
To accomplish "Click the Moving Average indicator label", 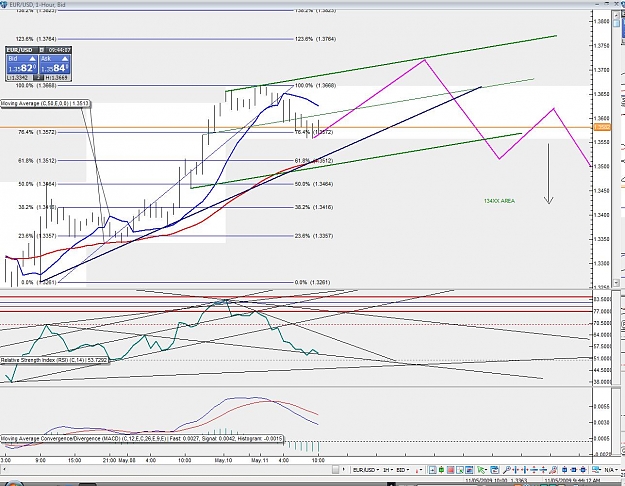I will click(x=45, y=104).
